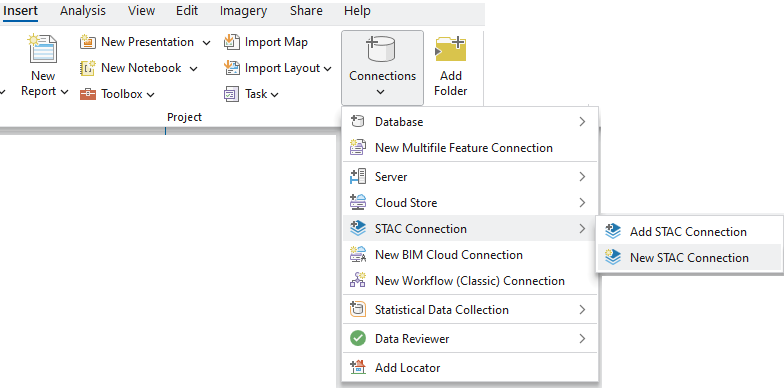This screenshot has width=784, height=388.
Task: Switch to the Share tab
Action: [306, 11]
